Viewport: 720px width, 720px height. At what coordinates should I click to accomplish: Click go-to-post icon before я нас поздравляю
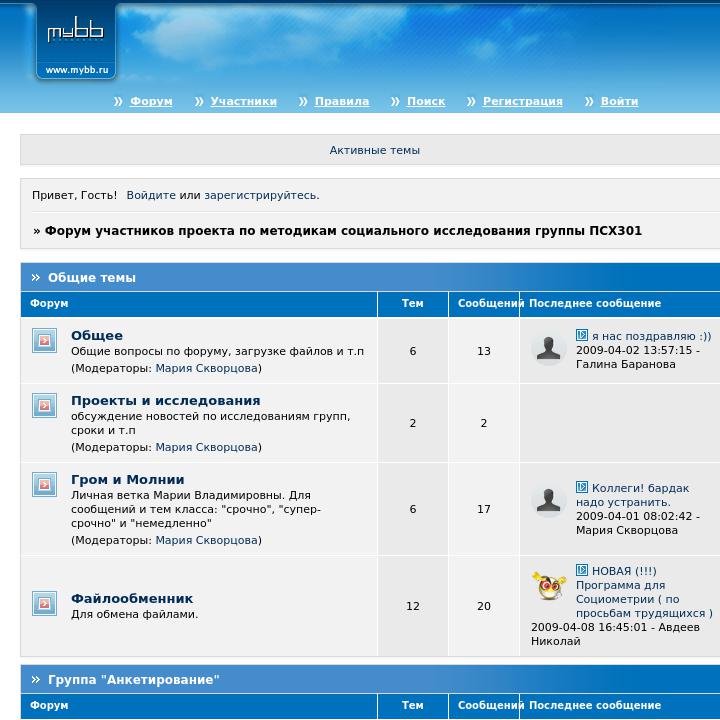(x=582, y=335)
